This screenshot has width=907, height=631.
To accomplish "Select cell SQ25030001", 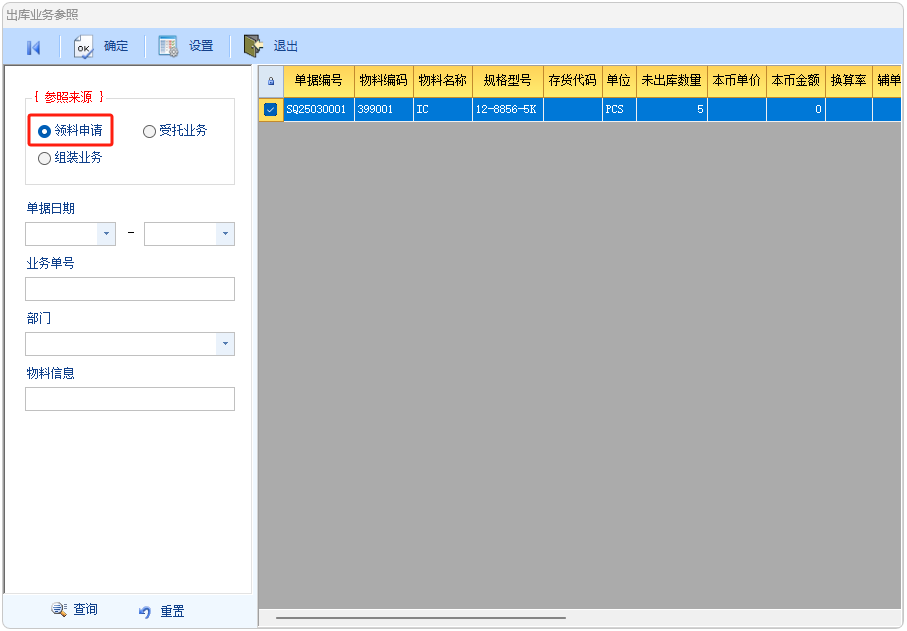I will click(318, 109).
